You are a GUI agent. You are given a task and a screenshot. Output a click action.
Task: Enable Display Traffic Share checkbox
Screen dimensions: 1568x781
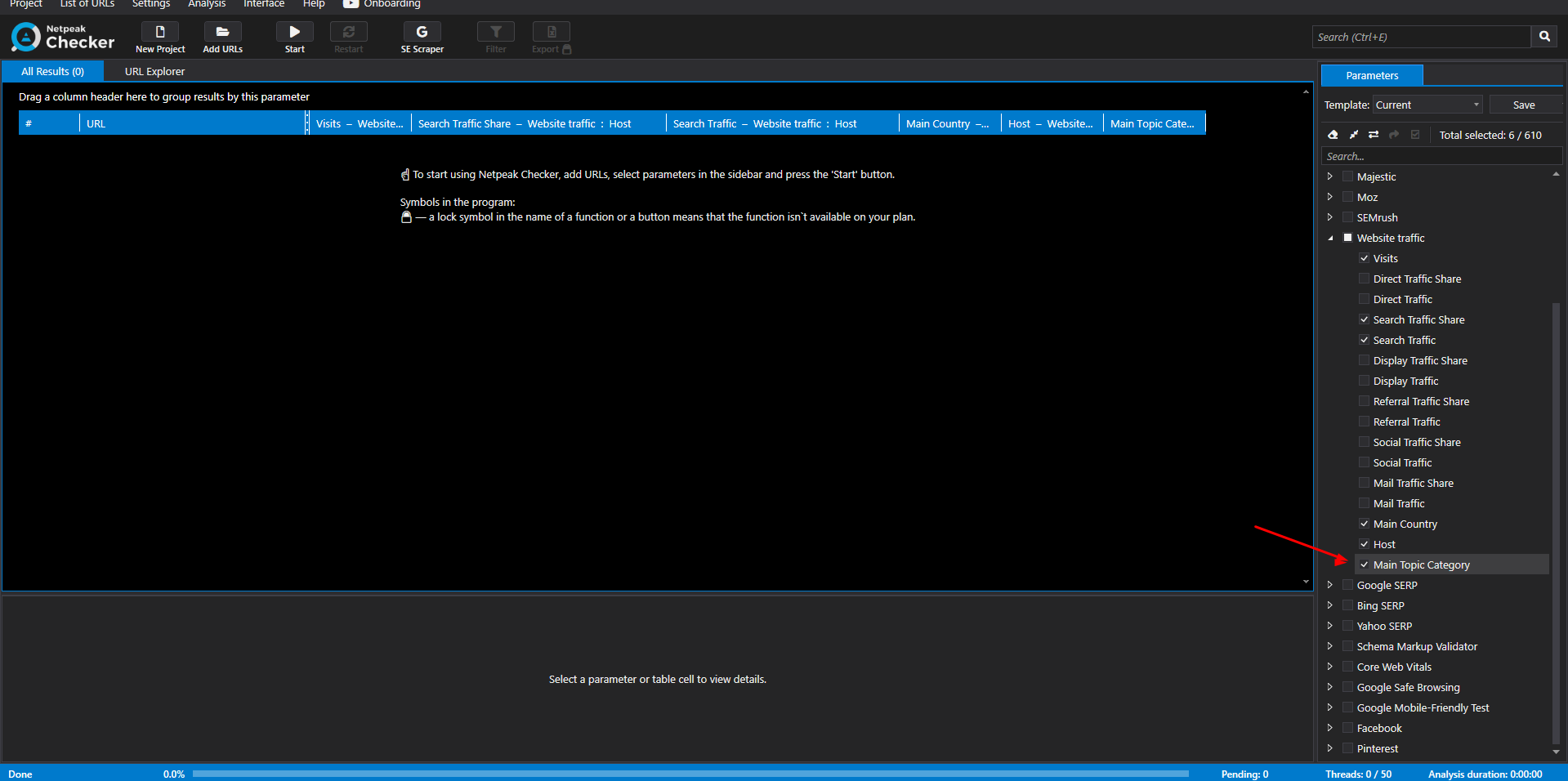pyautogui.click(x=1364, y=360)
